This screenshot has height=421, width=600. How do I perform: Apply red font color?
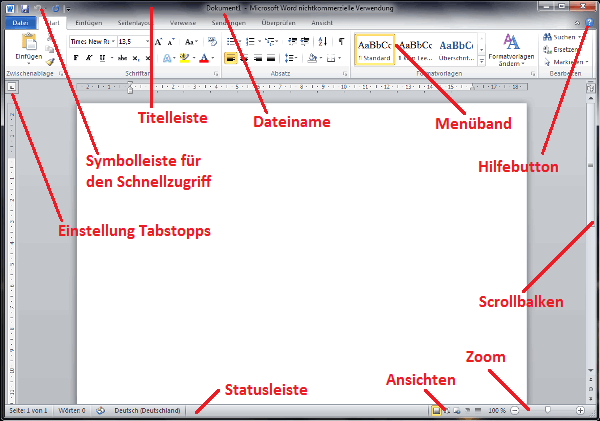pyautogui.click(x=204, y=58)
